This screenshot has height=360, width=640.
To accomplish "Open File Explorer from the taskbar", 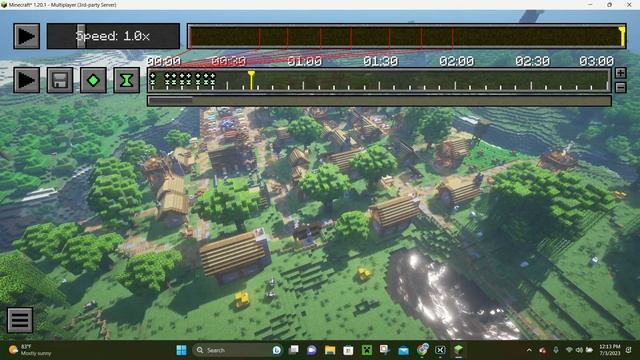I will tap(330, 350).
